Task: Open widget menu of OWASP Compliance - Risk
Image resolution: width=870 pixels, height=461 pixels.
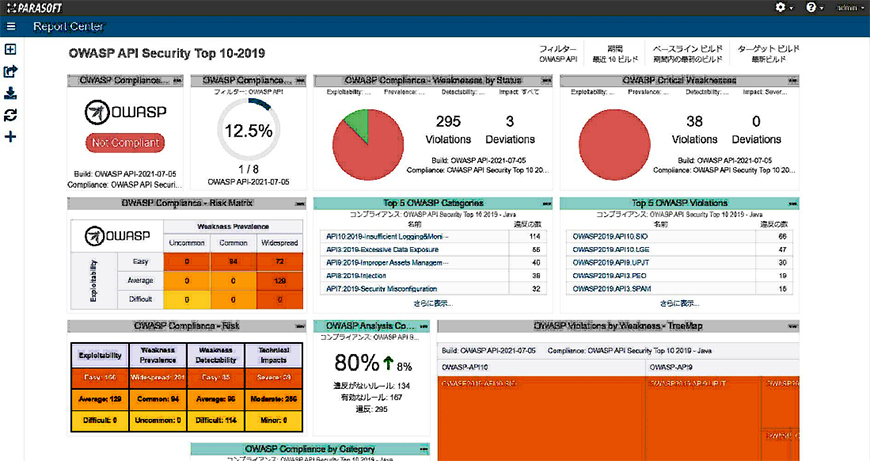Action: (300, 326)
